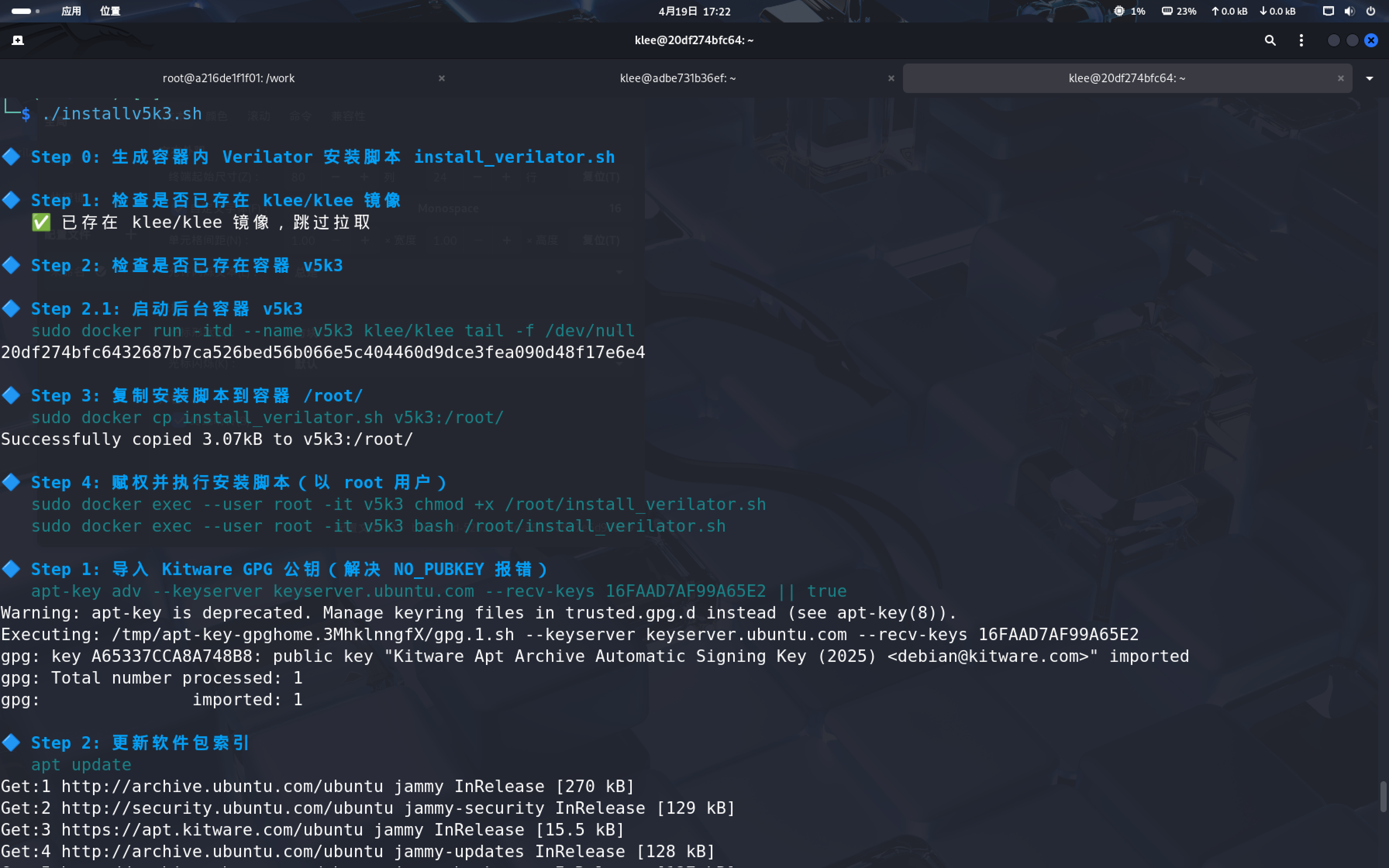Open the terminal search function
1389x868 pixels.
pyautogui.click(x=1270, y=40)
